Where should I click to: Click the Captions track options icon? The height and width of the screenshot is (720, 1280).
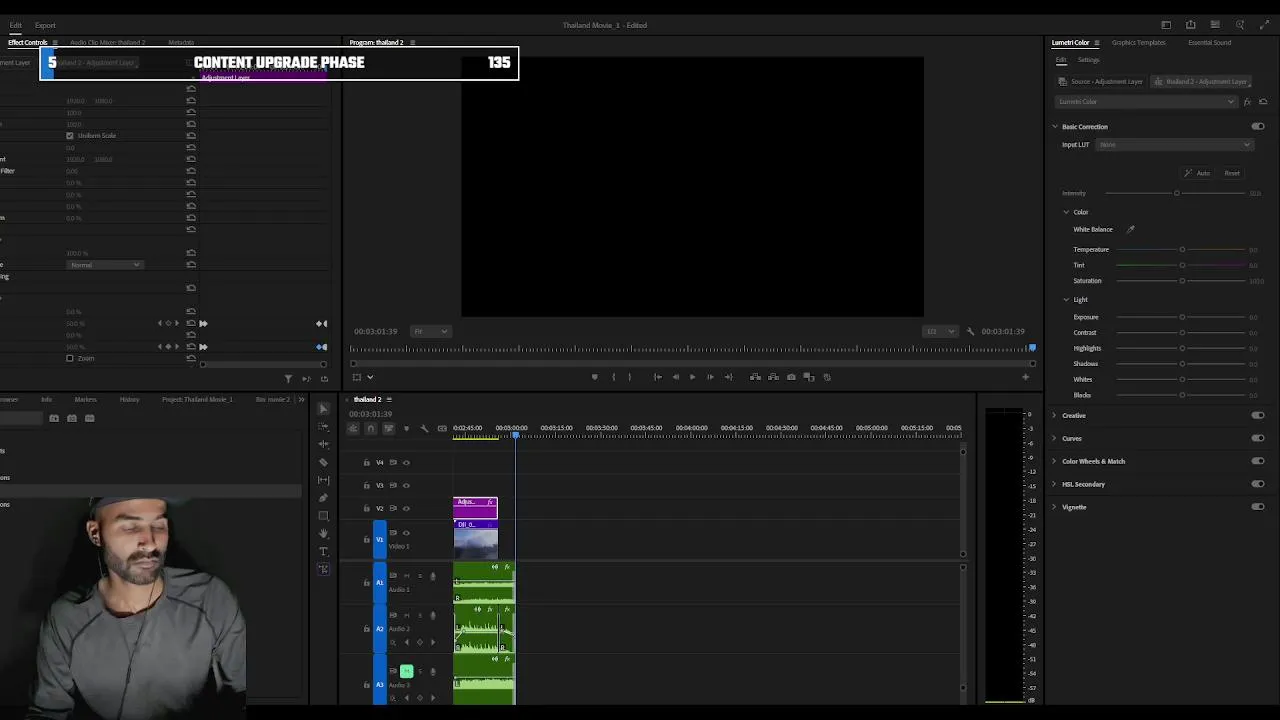[x=442, y=429]
